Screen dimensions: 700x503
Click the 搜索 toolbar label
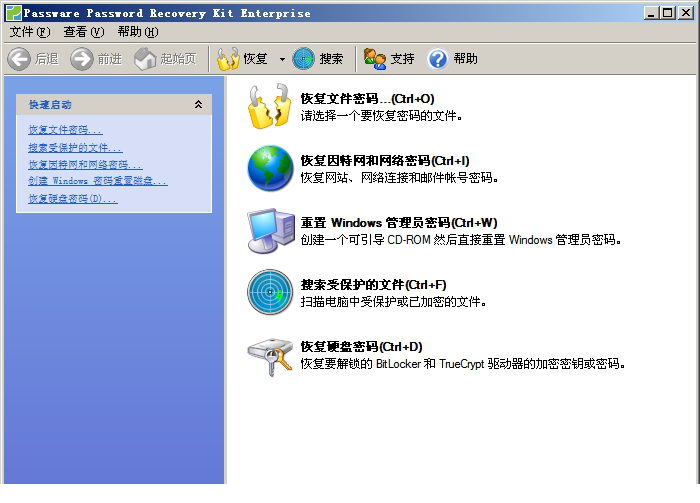[x=331, y=59]
